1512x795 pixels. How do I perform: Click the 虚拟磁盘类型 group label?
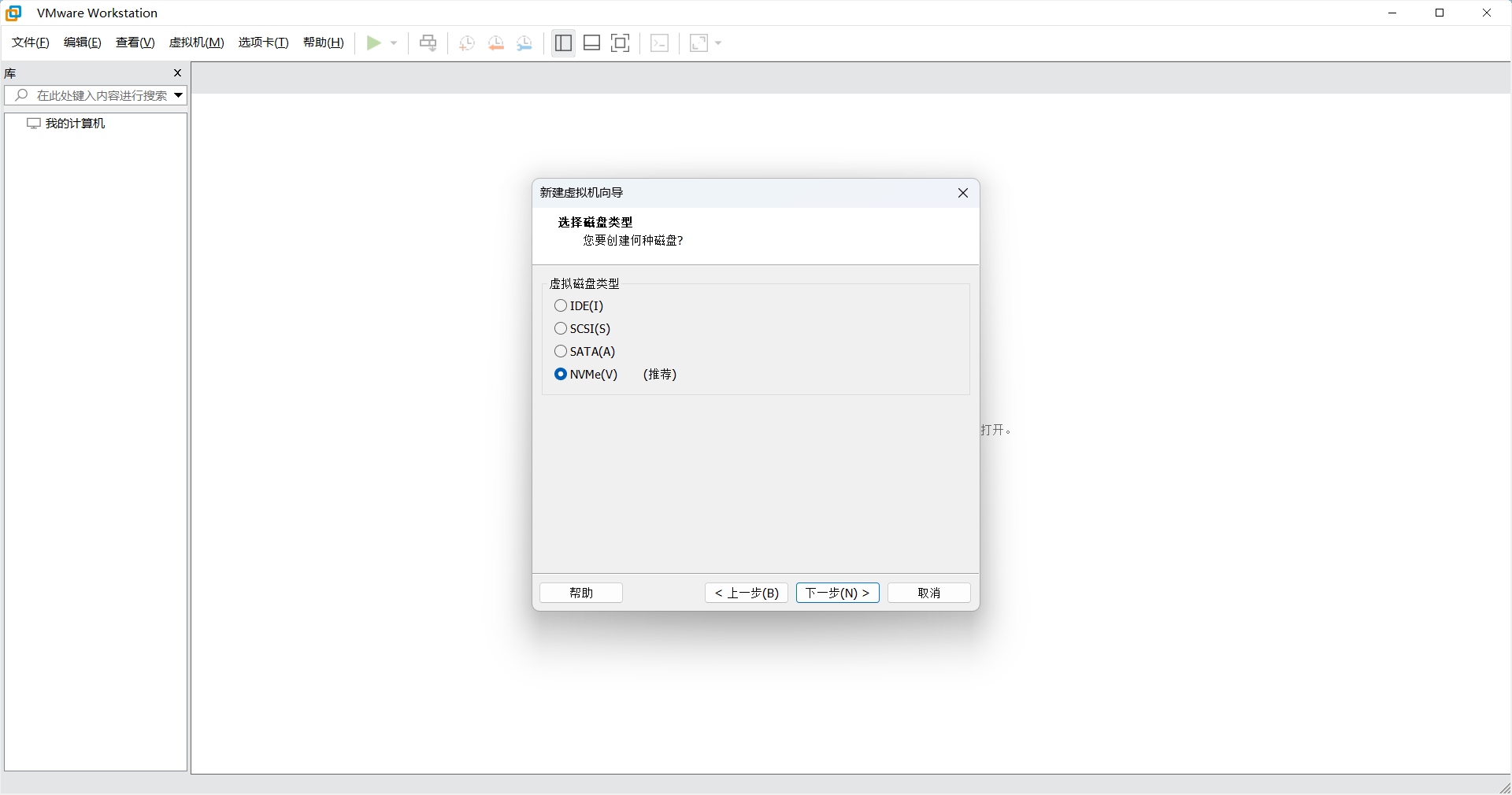584,283
